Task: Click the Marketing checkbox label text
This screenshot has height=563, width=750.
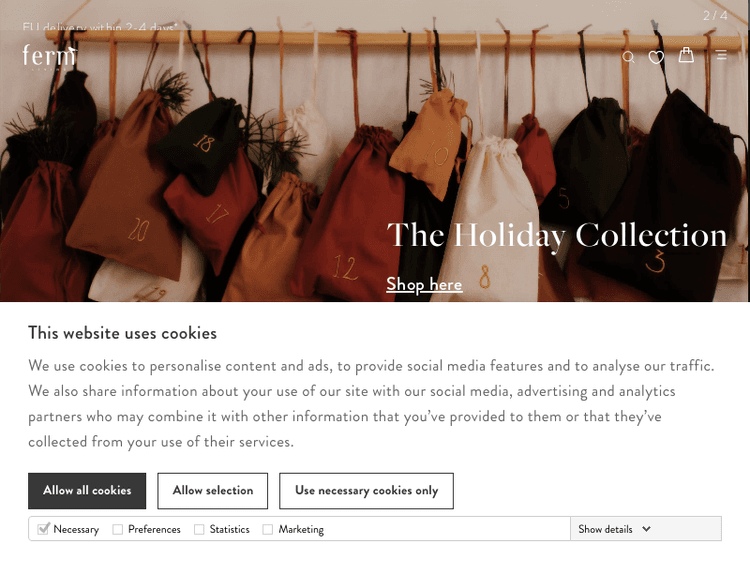Action: pos(301,529)
